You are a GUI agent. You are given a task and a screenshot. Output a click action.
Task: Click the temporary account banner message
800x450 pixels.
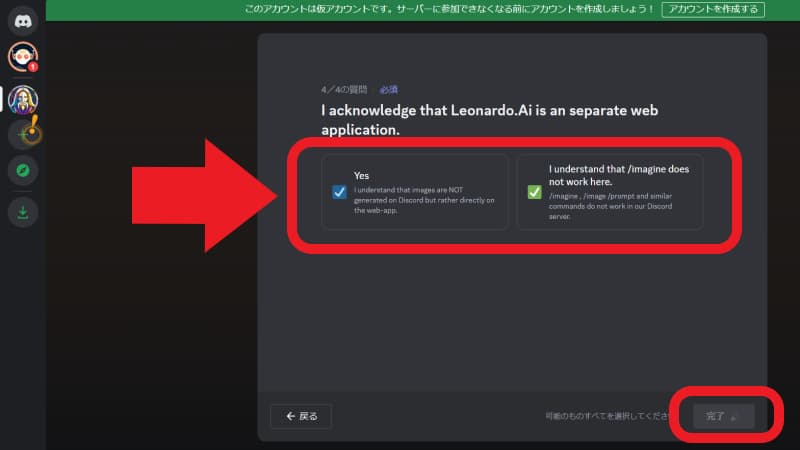click(x=449, y=9)
